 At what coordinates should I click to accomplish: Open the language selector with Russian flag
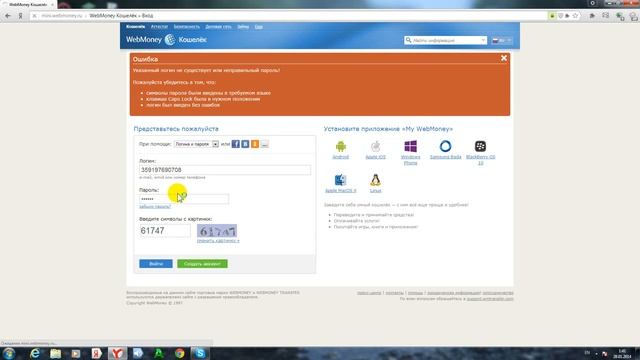[502, 40]
